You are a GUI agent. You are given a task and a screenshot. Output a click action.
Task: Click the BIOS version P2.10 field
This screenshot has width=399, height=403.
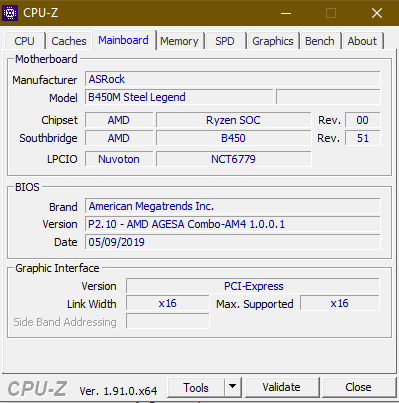coord(232,224)
